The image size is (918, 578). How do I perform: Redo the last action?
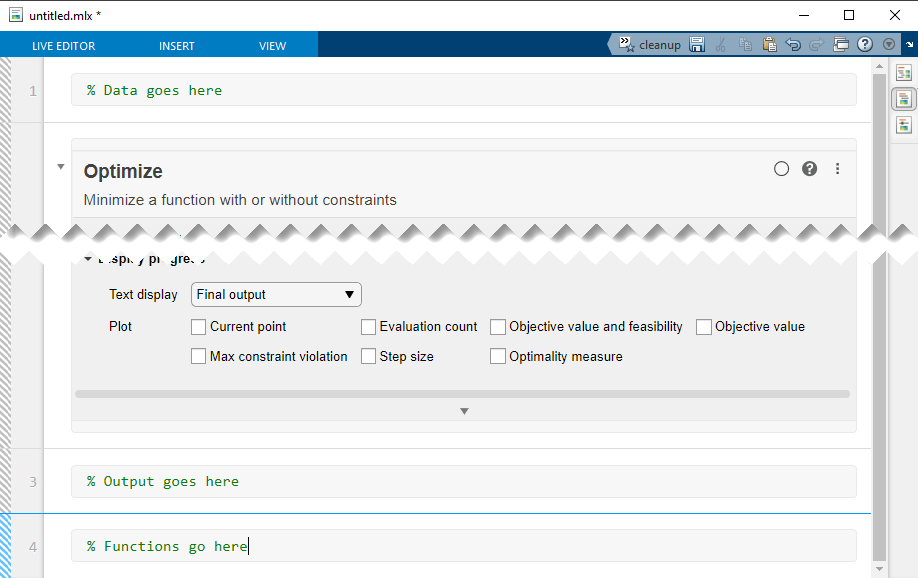pyautogui.click(x=815, y=44)
